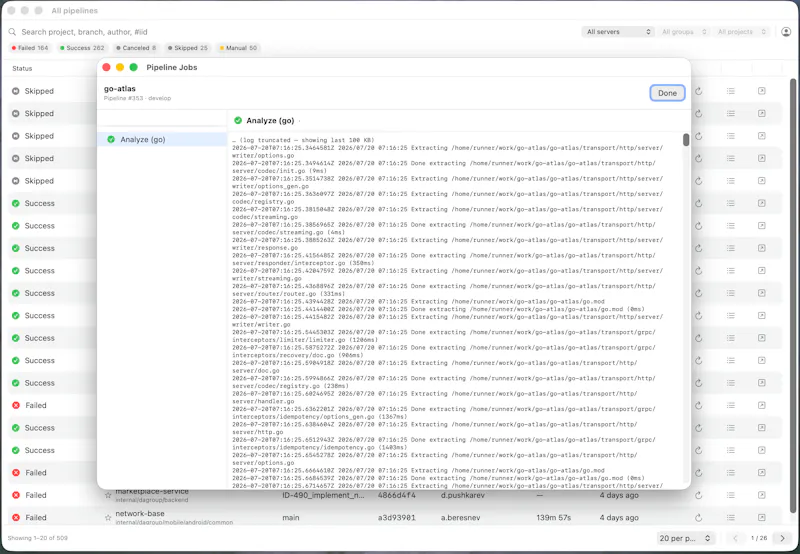800x554 pixels.
Task: Open the All projects dropdown
Action: pyautogui.click(x=742, y=32)
